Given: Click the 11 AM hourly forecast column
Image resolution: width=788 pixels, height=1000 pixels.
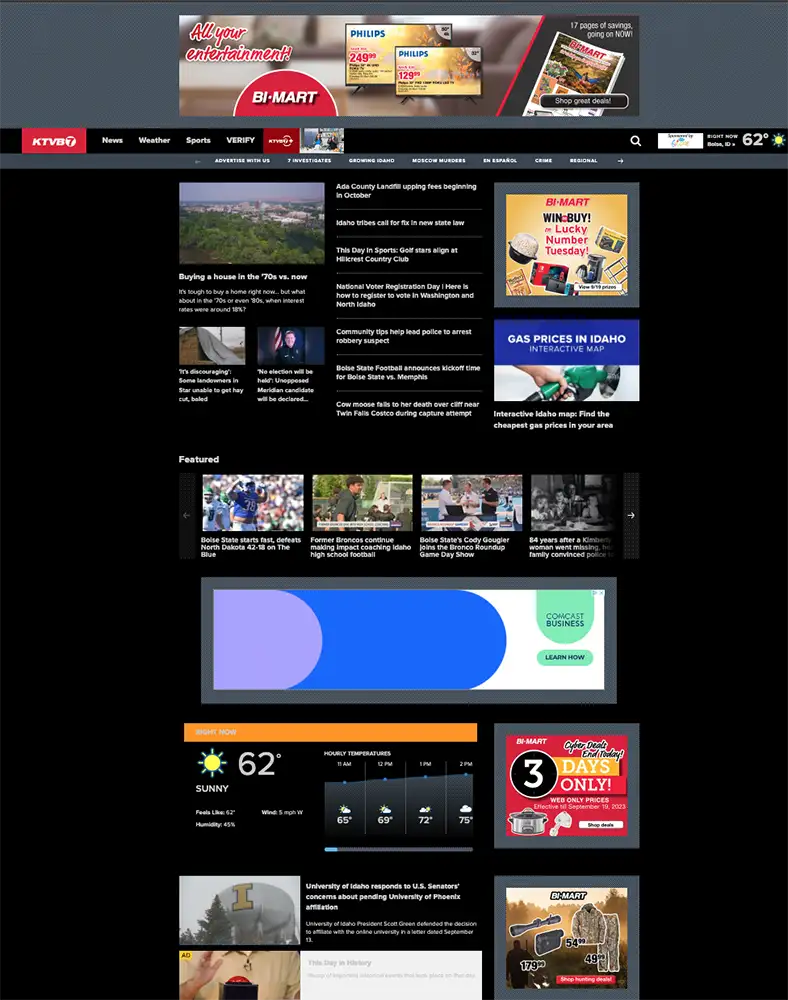Looking at the screenshot, I should [344, 797].
